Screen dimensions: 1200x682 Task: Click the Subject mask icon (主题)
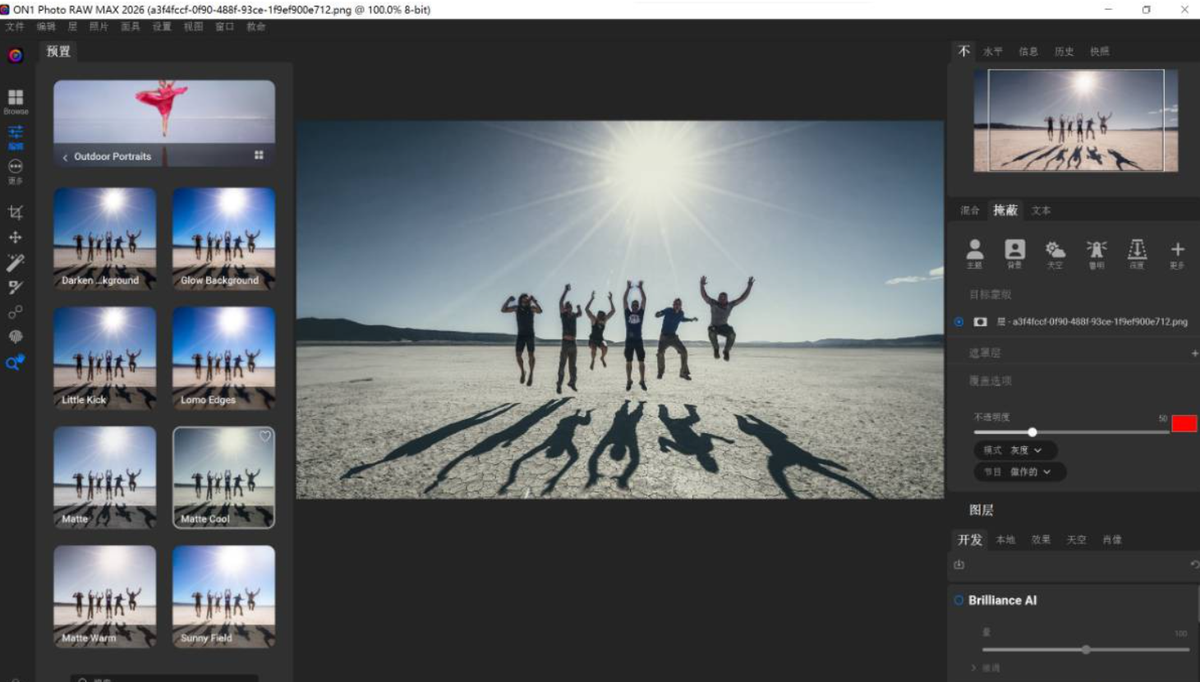pos(974,251)
